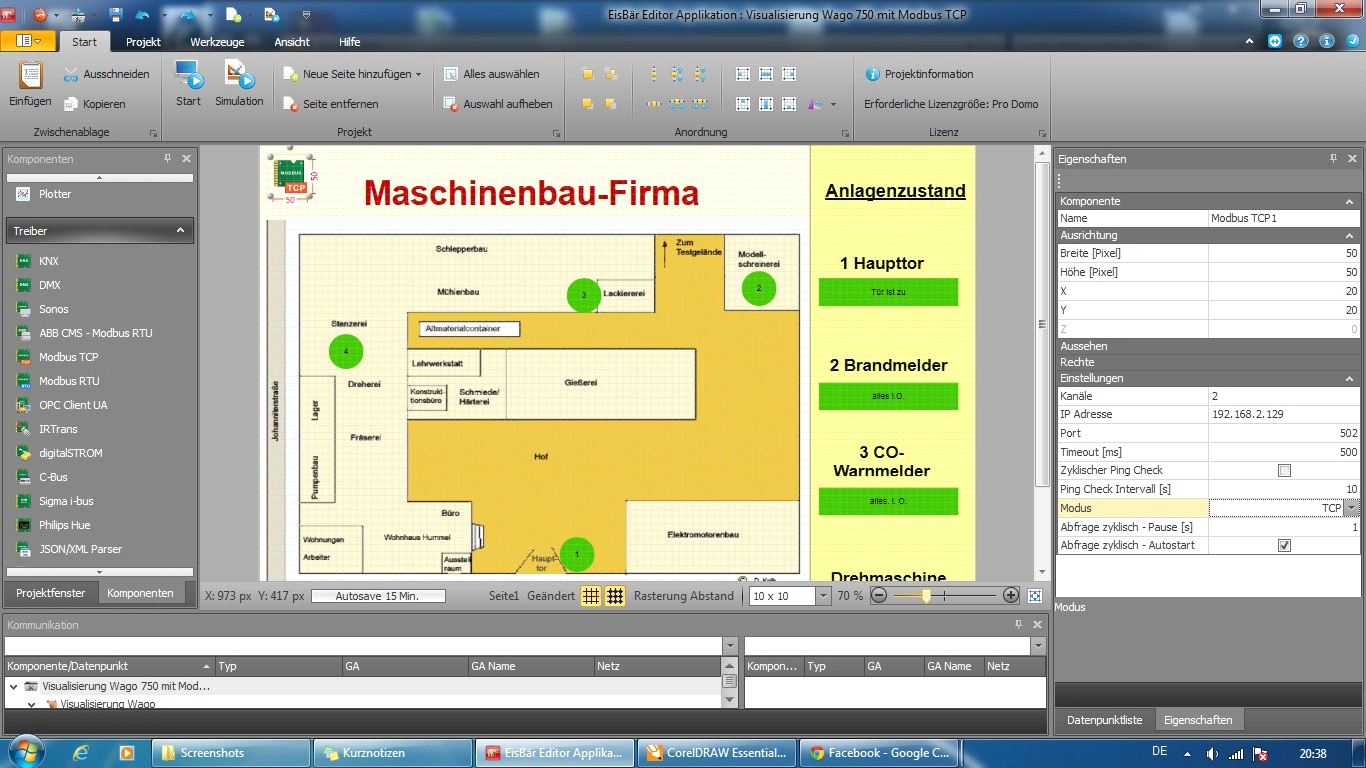
Task: Open the Modus dropdown arrow
Action: (x=1352, y=508)
